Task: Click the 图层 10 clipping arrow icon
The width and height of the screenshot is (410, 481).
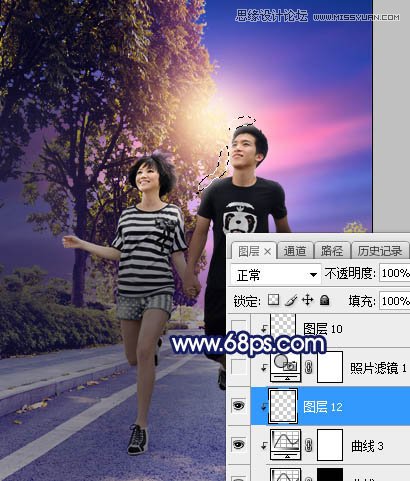Action: (264, 329)
